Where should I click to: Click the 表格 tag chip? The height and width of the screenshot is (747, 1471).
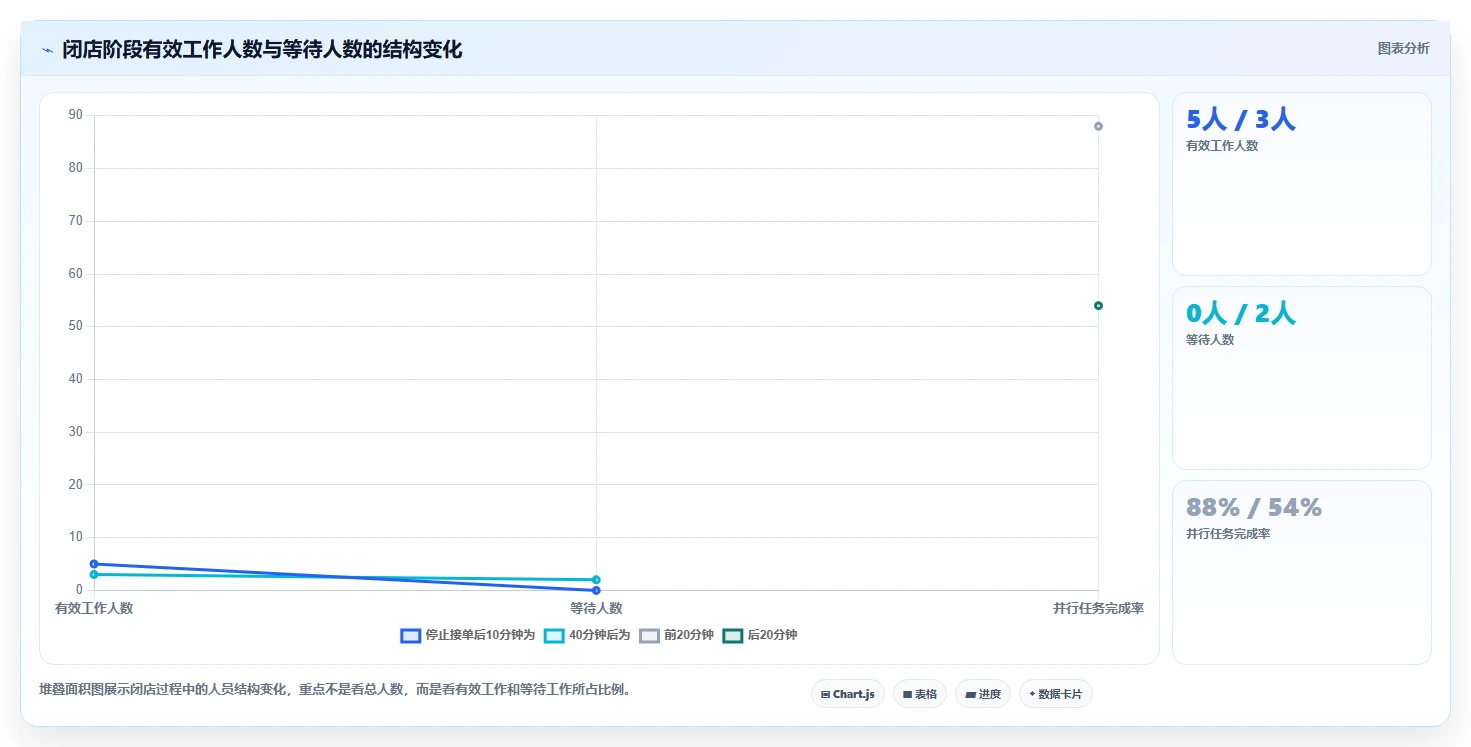coord(920,694)
